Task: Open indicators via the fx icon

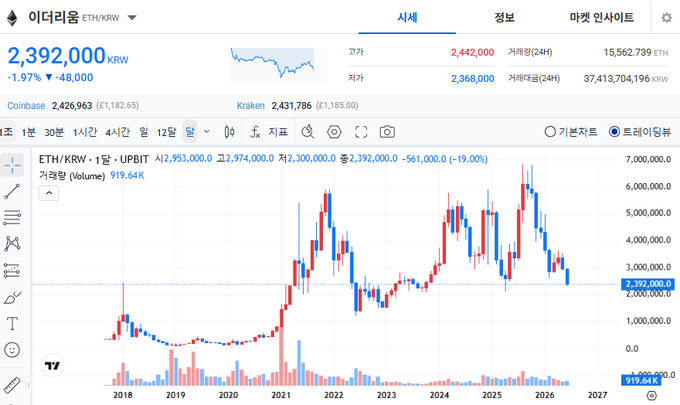Action: click(x=255, y=132)
